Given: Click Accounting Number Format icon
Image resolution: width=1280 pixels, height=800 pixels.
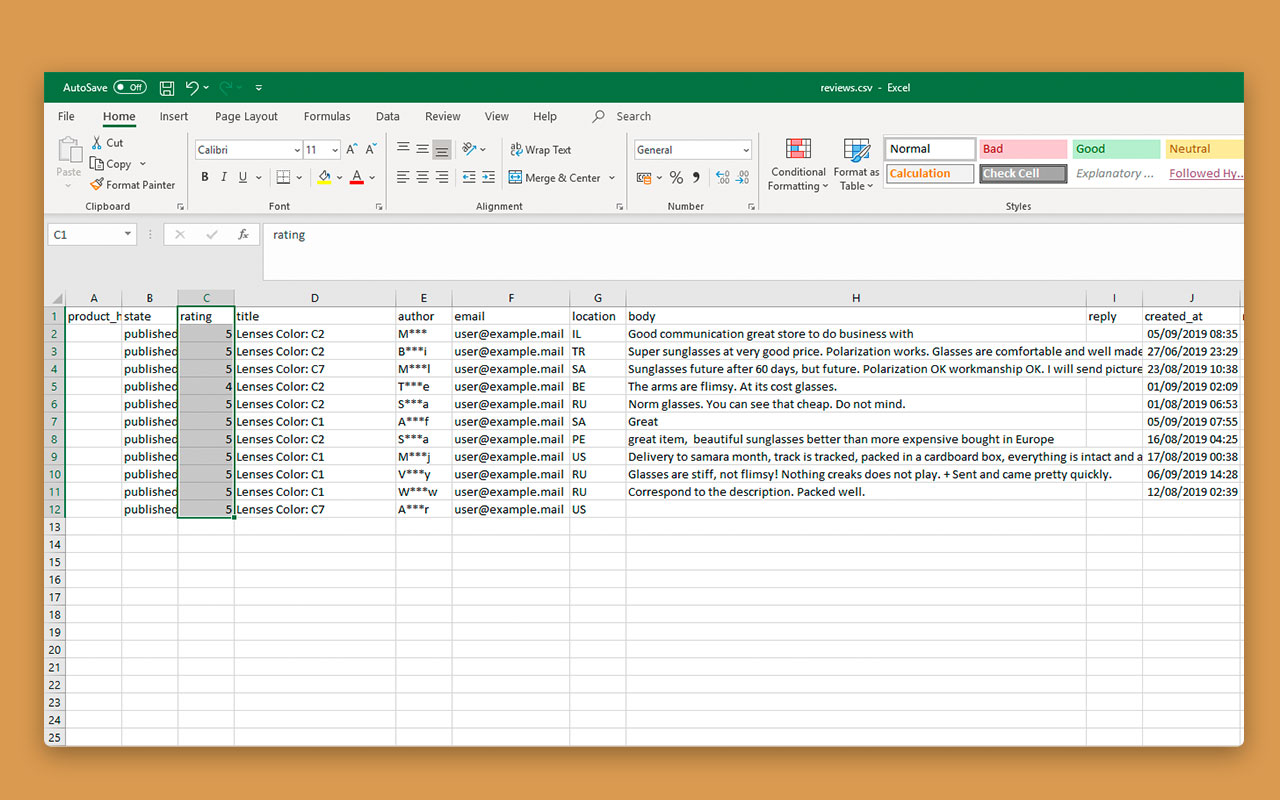Looking at the screenshot, I should pyautogui.click(x=643, y=178).
